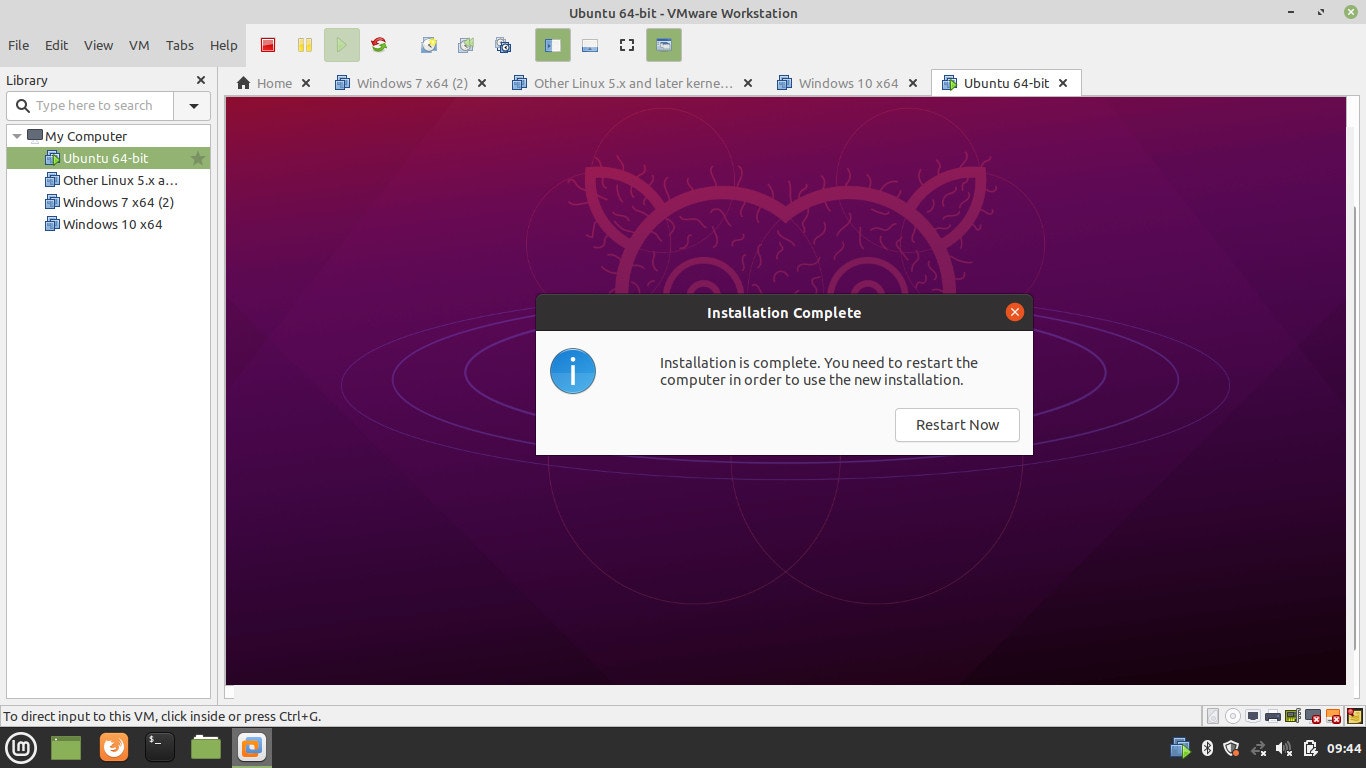This screenshot has height=768, width=1366.
Task: Close the Ubuntu 64-bit tab
Action: click(1063, 83)
